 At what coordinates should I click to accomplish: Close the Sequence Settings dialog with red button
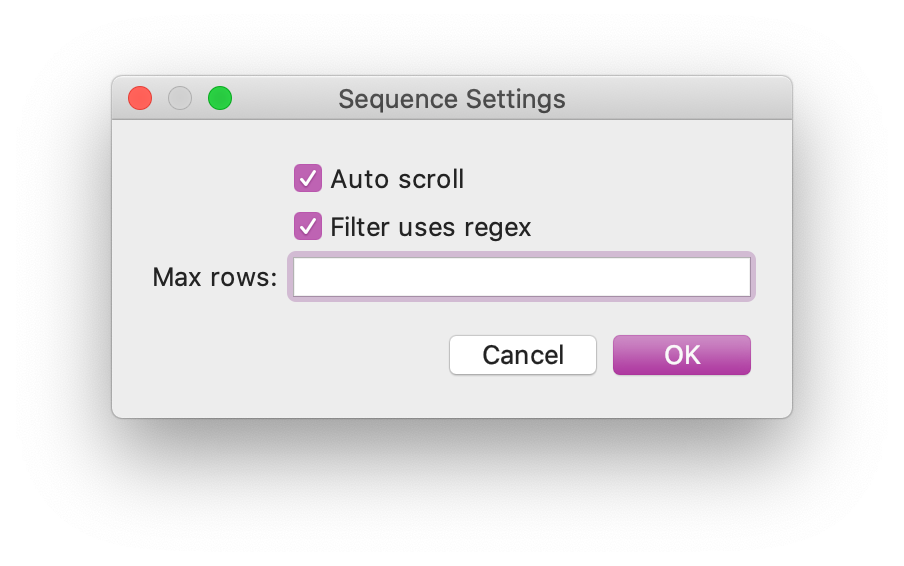pyautogui.click(x=140, y=98)
